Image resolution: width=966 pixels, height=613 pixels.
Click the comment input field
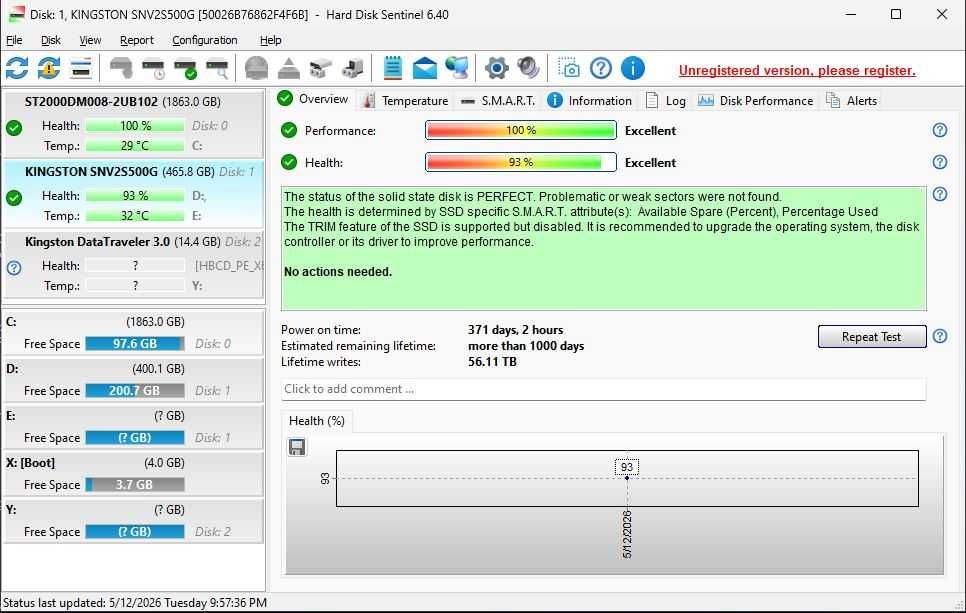click(x=603, y=389)
